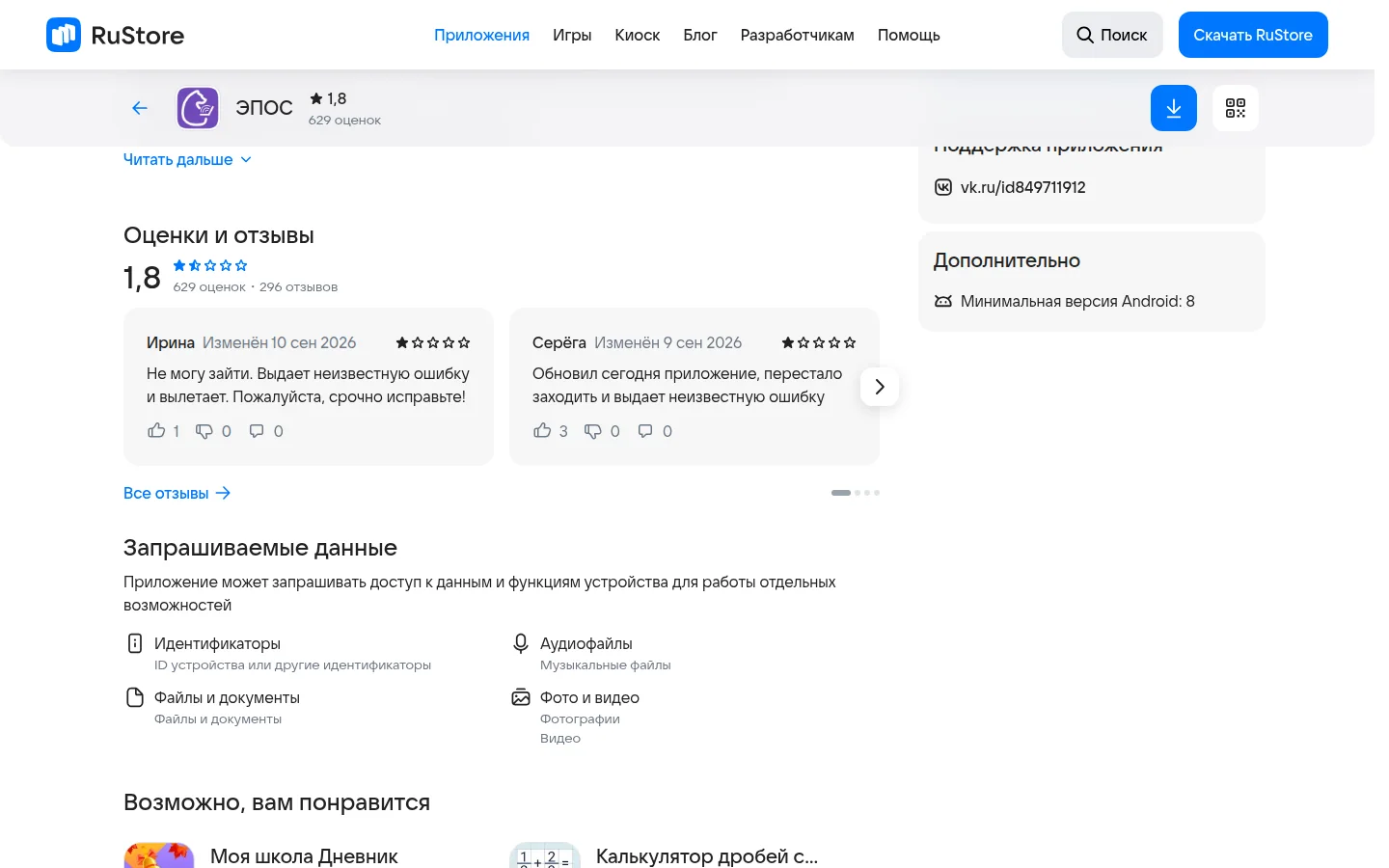The height and width of the screenshot is (868, 1389).
Task: Click the Android icon near minimum version
Action: click(x=943, y=301)
